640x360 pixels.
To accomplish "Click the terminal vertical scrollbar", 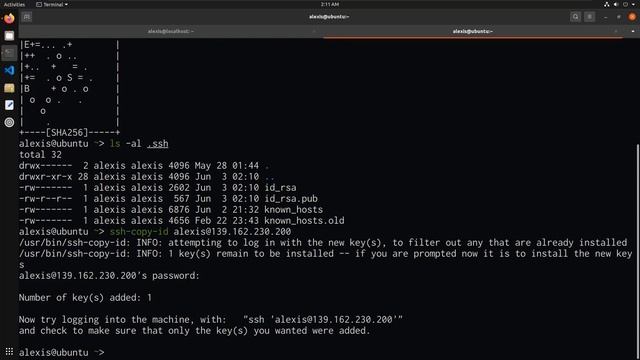I will (x=638, y=251).
